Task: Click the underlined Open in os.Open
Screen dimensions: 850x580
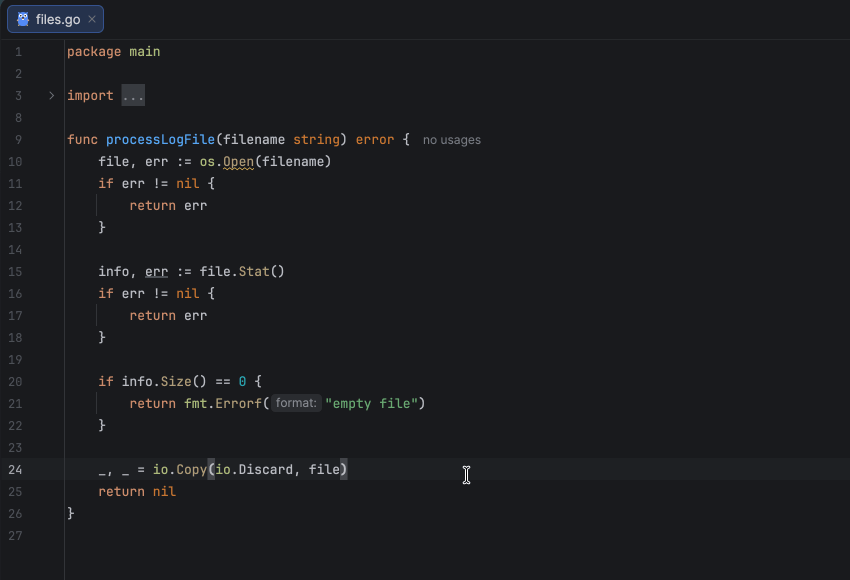Action: click(237, 161)
